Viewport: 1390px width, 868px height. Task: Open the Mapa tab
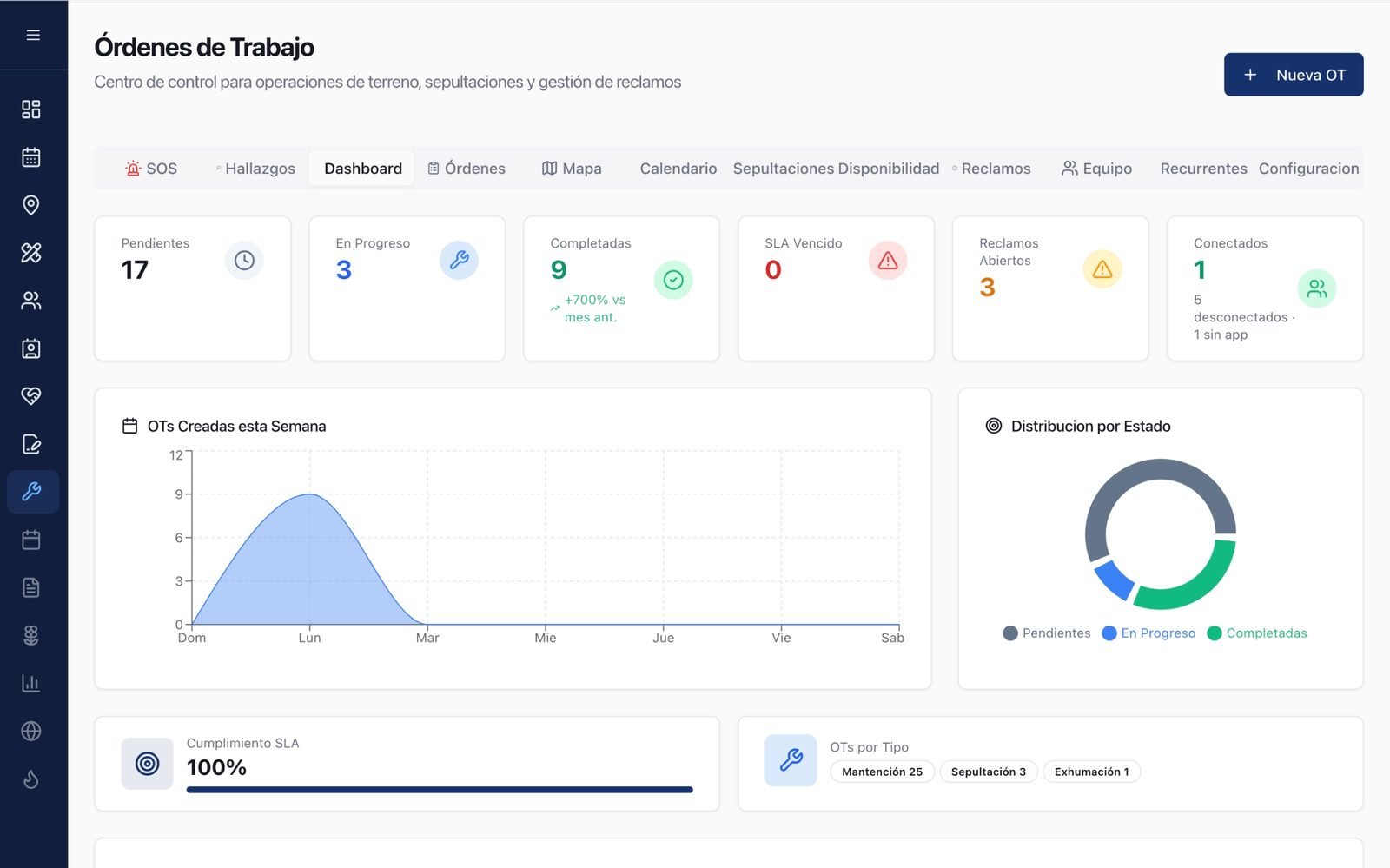click(572, 169)
